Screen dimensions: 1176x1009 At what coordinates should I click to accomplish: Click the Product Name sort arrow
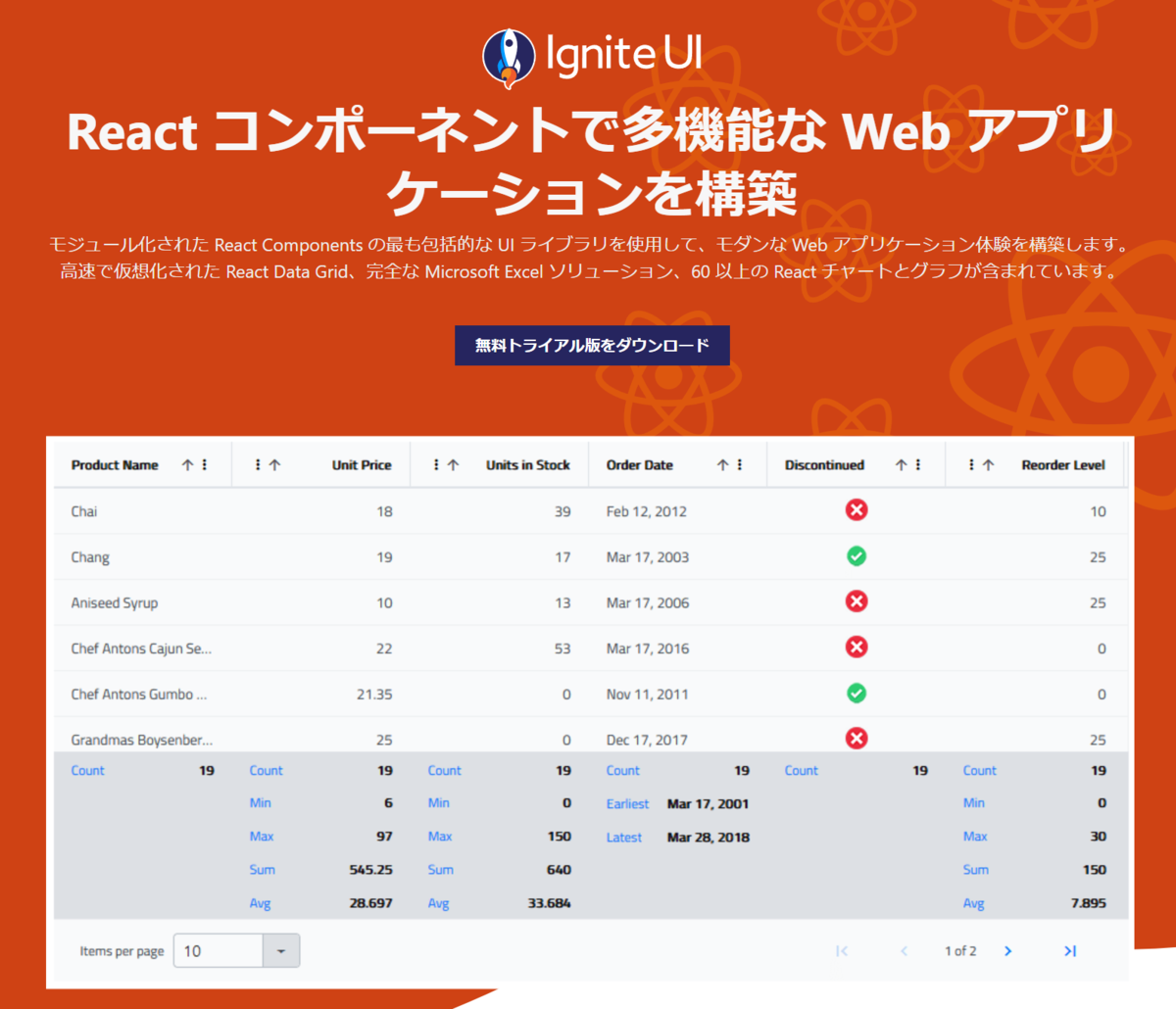coord(187,465)
